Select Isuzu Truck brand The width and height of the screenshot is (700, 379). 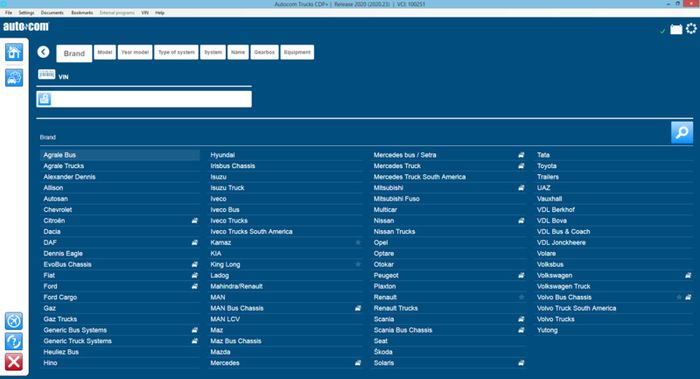(285, 188)
